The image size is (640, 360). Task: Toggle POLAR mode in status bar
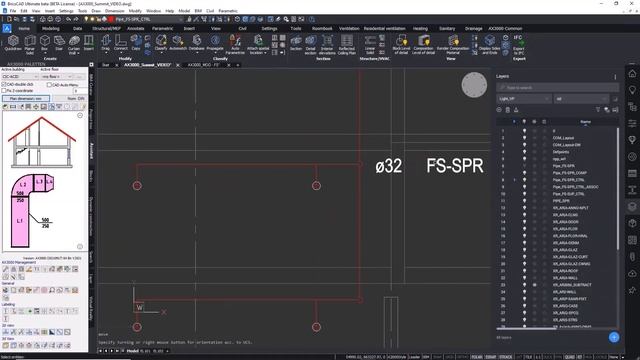pos(476,357)
